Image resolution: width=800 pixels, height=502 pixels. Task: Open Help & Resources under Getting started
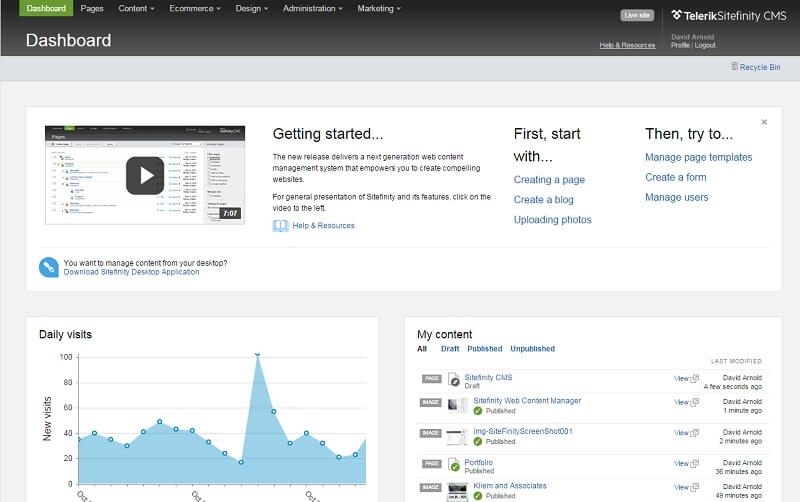pos(323,225)
